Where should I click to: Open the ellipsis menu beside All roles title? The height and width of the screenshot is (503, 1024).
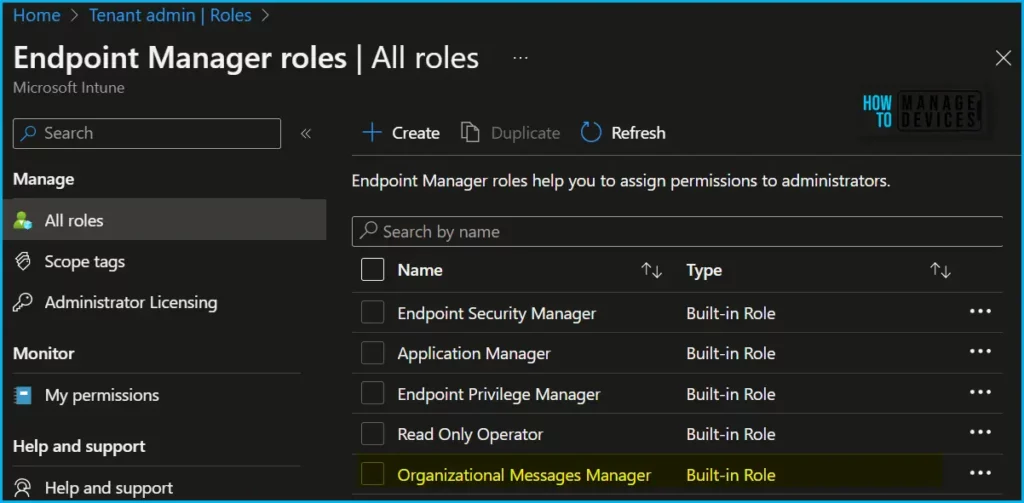[x=520, y=58]
